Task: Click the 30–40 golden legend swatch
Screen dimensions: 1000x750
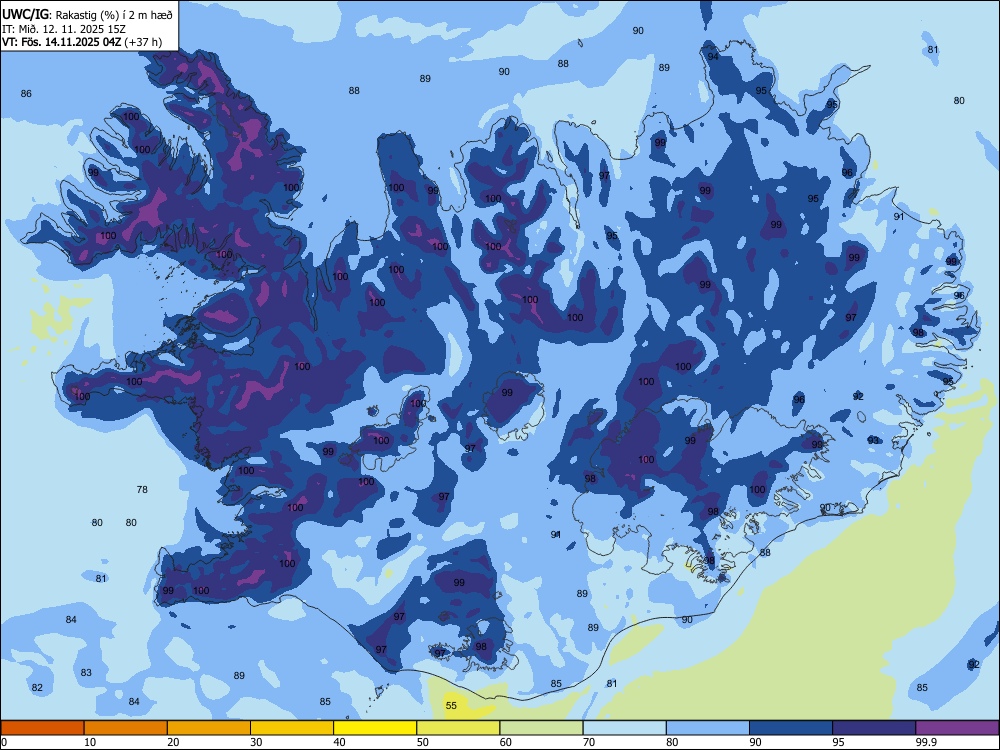Action: pyautogui.click(x=292, y=728)
